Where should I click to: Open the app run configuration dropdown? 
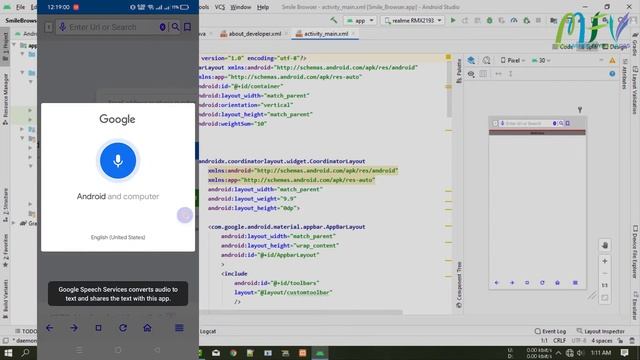(360, 20)
